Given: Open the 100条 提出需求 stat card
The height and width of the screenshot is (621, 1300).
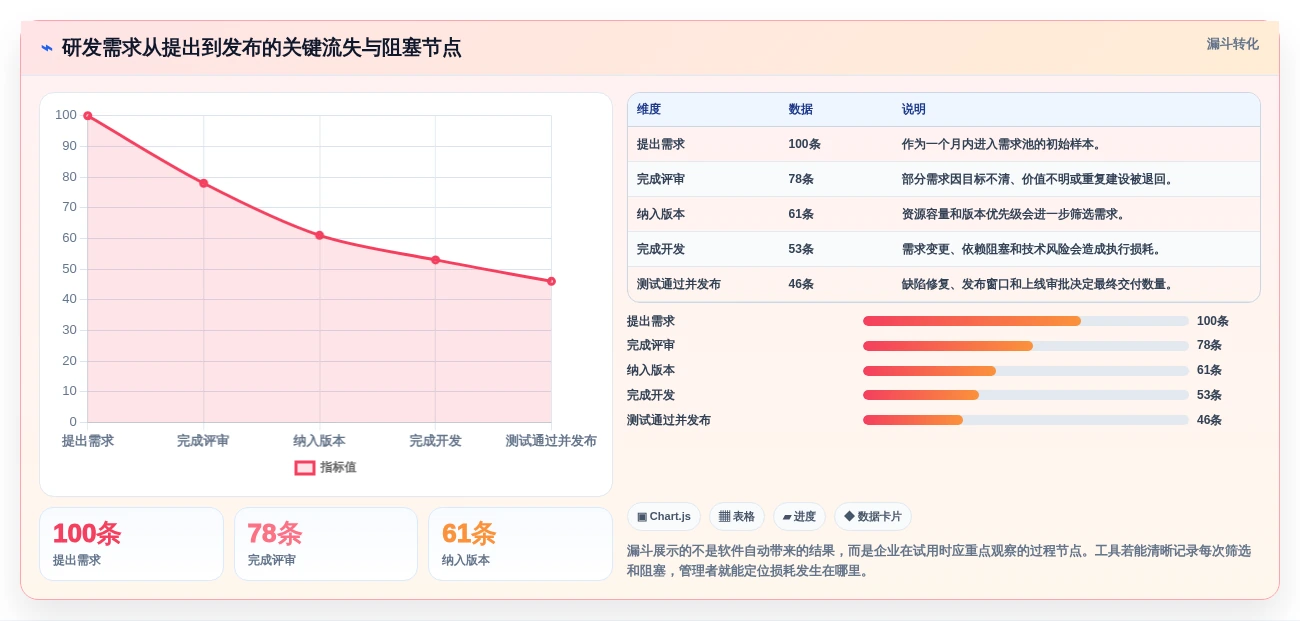Looking at the screenshot, I should [x=131, y=544].
